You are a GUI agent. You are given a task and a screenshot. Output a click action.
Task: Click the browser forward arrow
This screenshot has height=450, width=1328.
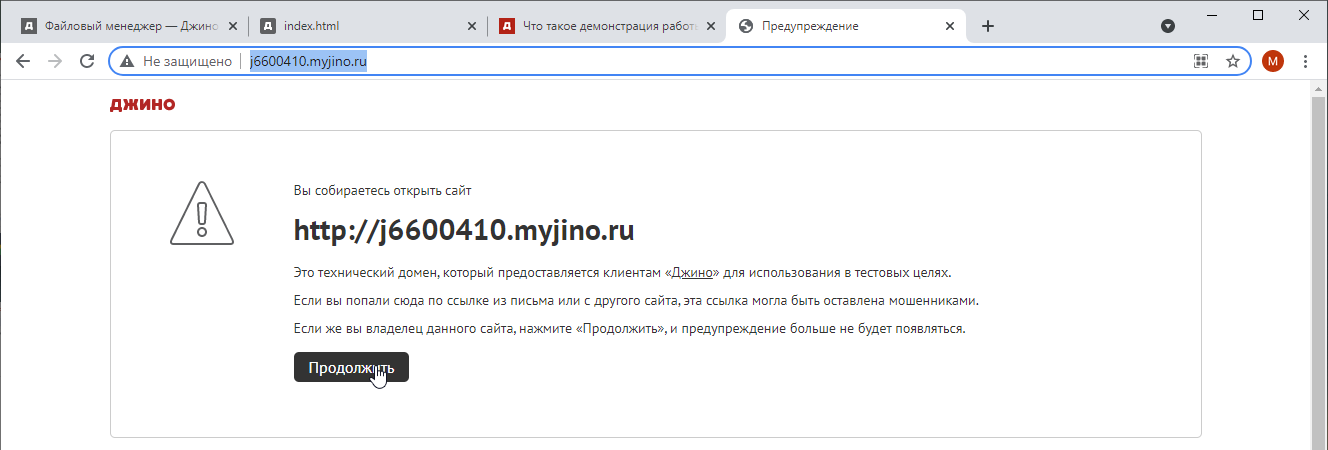pos(55,61)
